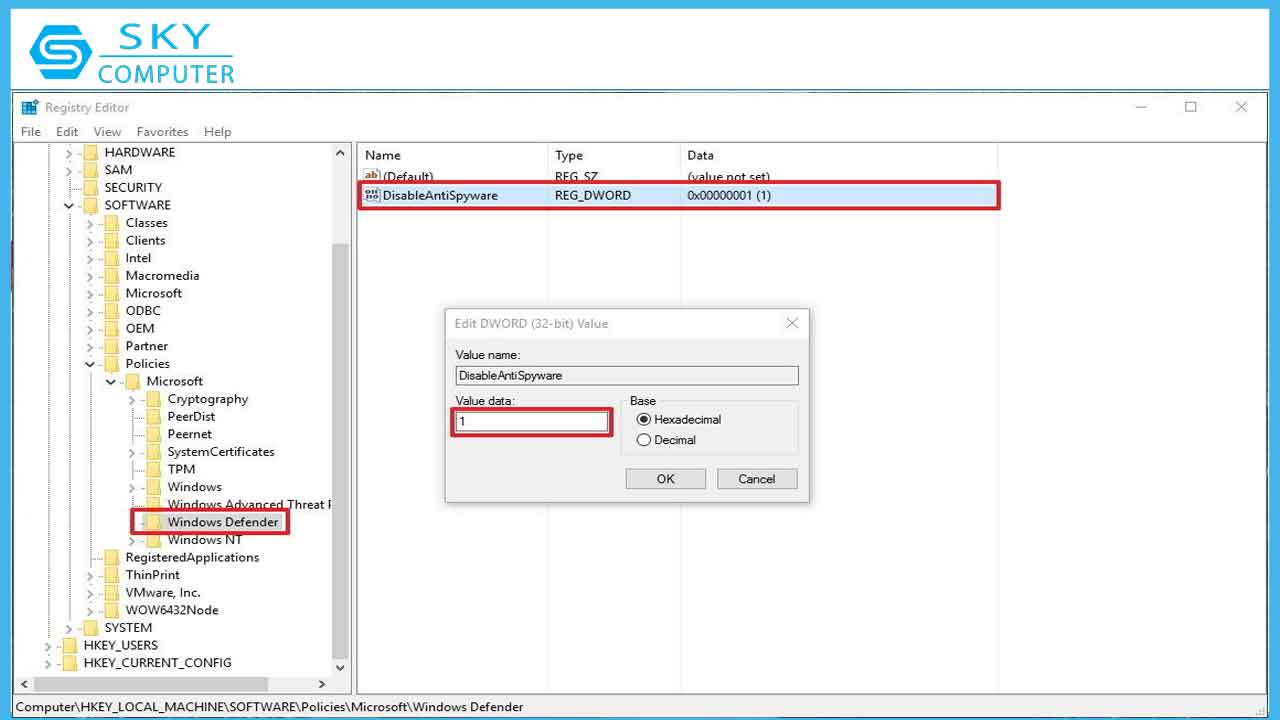The width and height of the screenshot is (1280, 720).
Task: Click the SYSTEM folder icon
Action: (91, 628)
